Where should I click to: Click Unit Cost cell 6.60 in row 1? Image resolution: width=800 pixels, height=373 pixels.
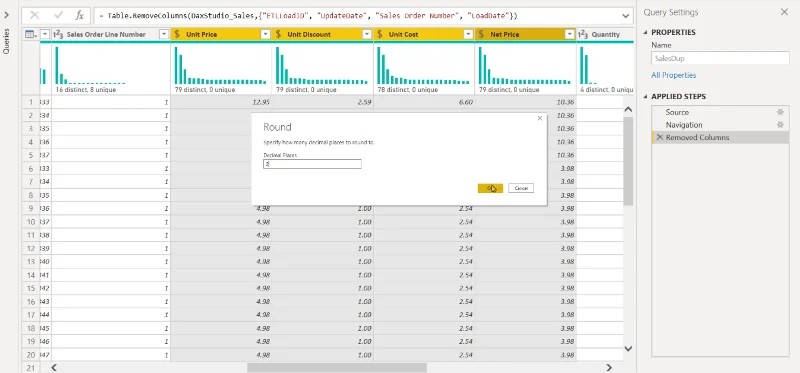tap(423, 102)
